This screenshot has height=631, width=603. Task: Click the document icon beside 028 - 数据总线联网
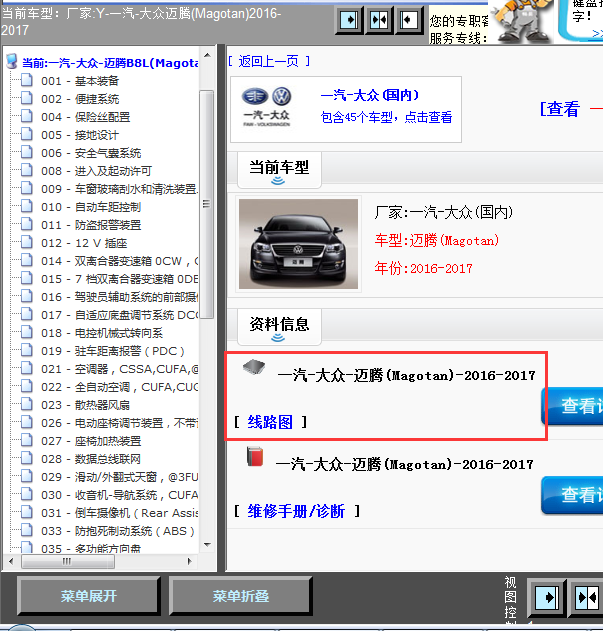point(27,458)
